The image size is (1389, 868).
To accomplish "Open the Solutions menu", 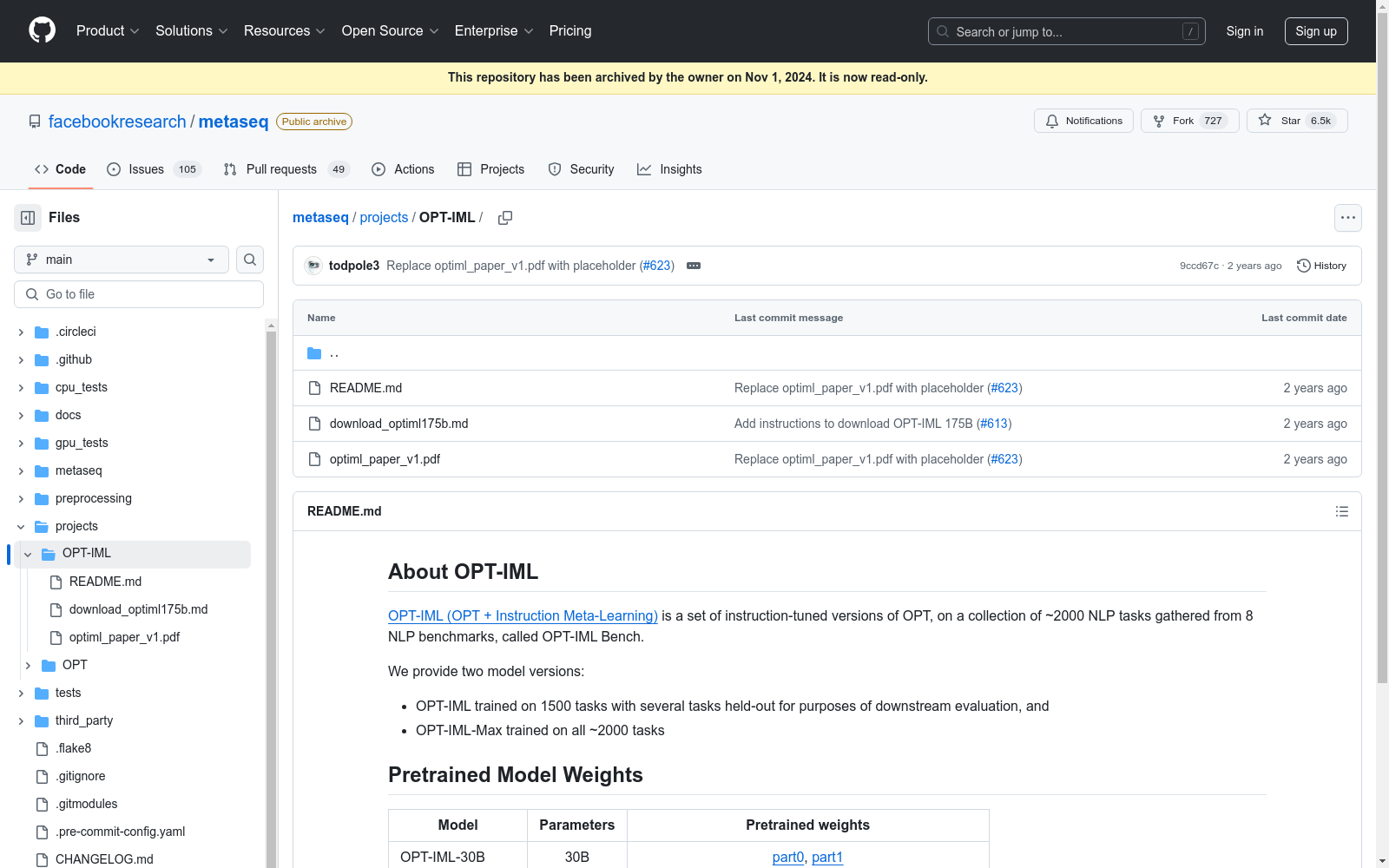I will click(191, 31).
